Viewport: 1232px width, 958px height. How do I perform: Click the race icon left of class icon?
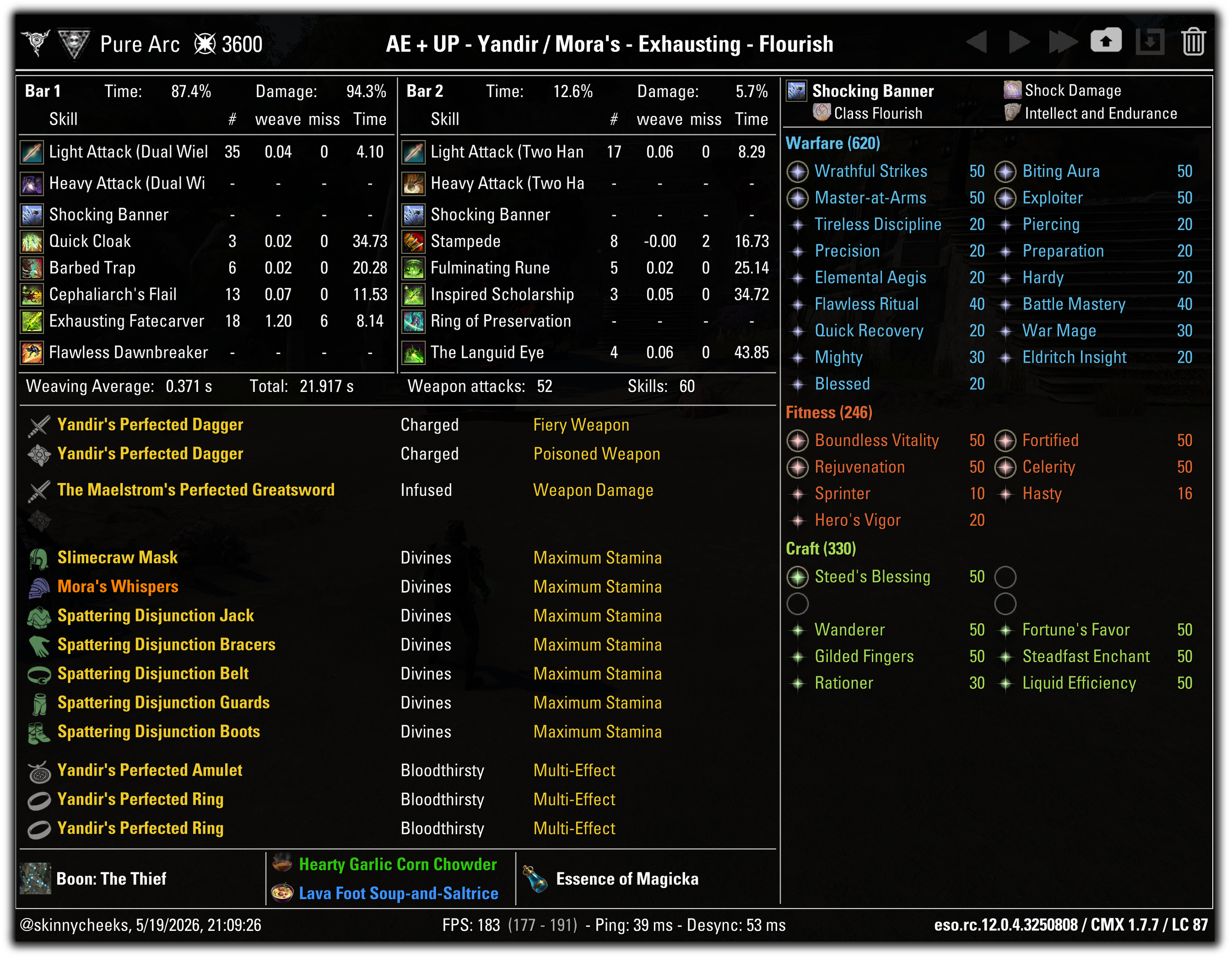[36, 43]
